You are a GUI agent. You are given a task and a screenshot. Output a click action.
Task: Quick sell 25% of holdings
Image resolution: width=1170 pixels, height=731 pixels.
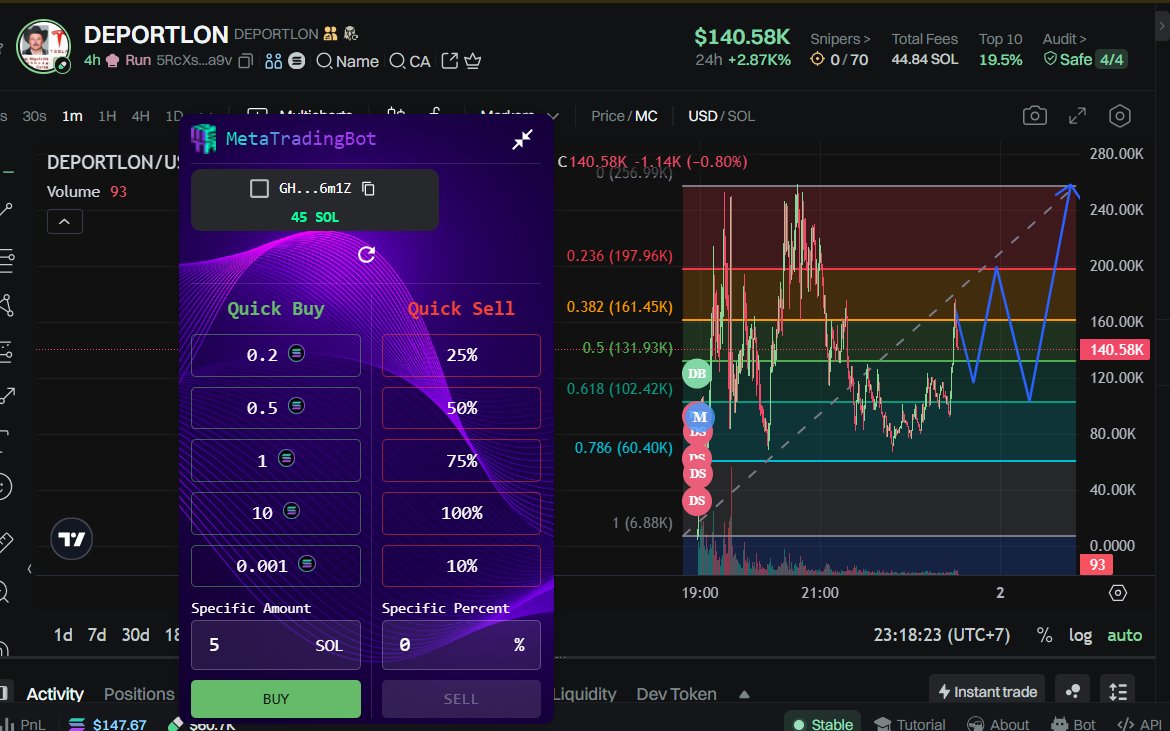coord(461,355)
